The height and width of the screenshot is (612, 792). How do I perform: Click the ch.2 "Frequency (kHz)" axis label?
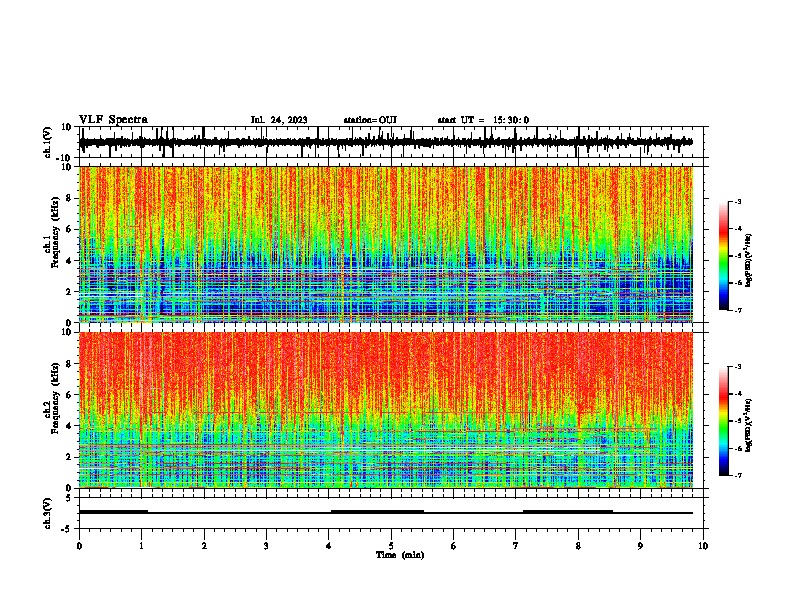[55, 398]
